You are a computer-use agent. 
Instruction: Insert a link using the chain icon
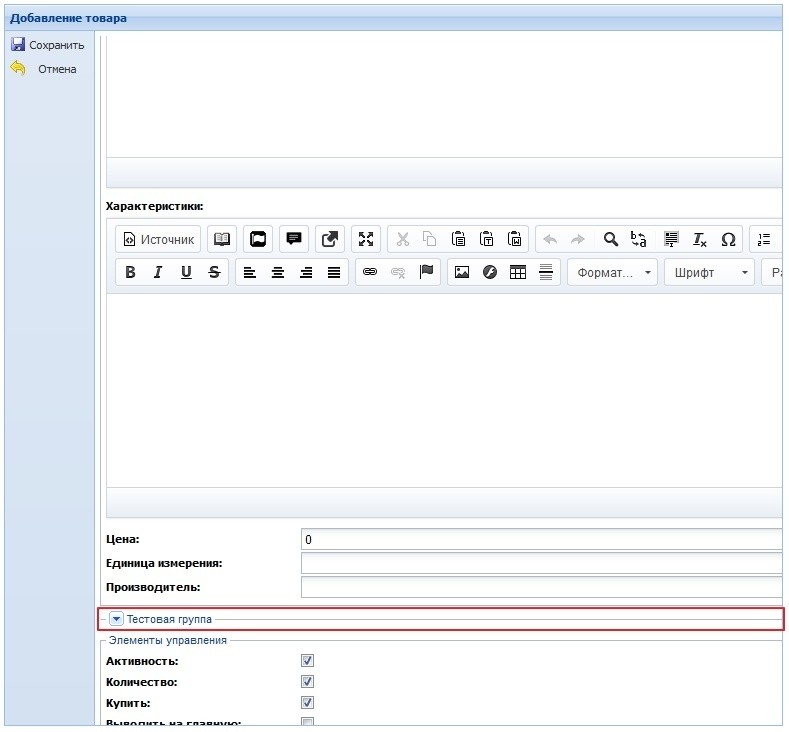coord(370,272)
